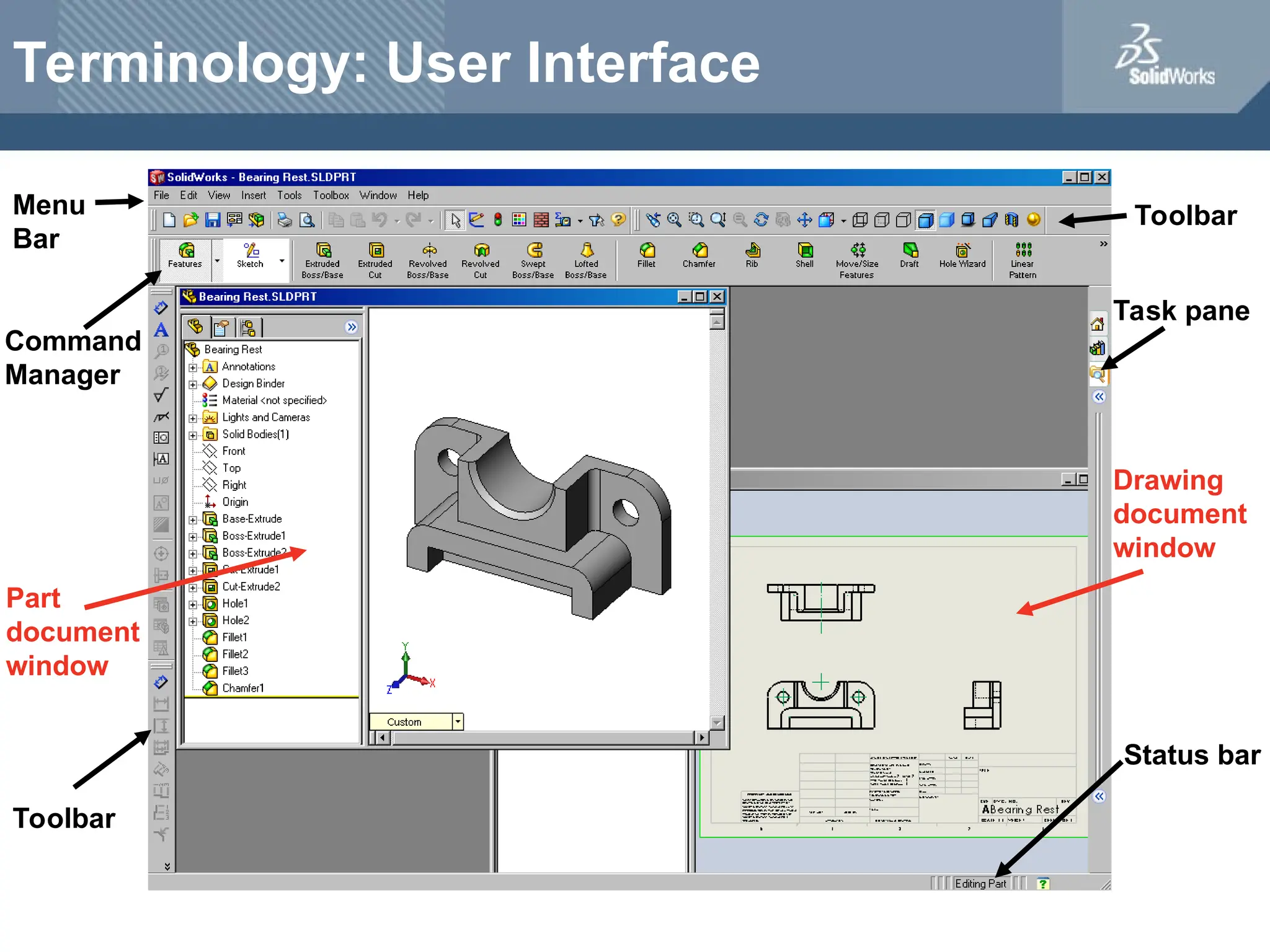Toggle Hidden Lines Removed display mode
The image size is (1270, 952).
point(904,220)
